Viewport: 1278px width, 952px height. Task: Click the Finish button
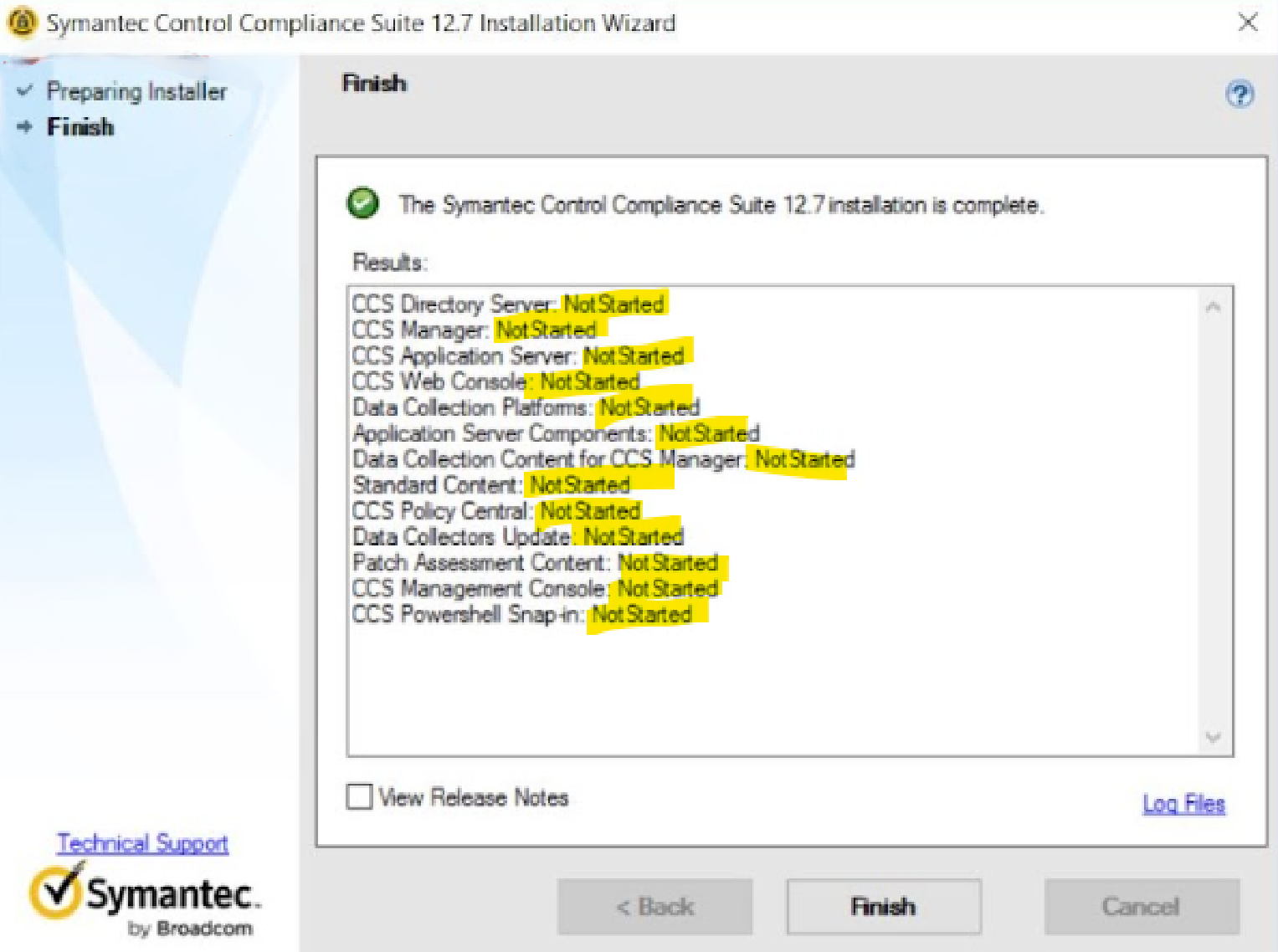883,906
